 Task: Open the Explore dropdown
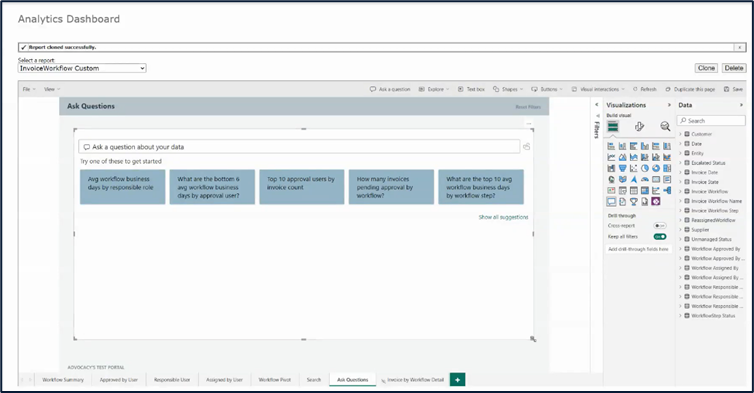(x=434, y=89)
